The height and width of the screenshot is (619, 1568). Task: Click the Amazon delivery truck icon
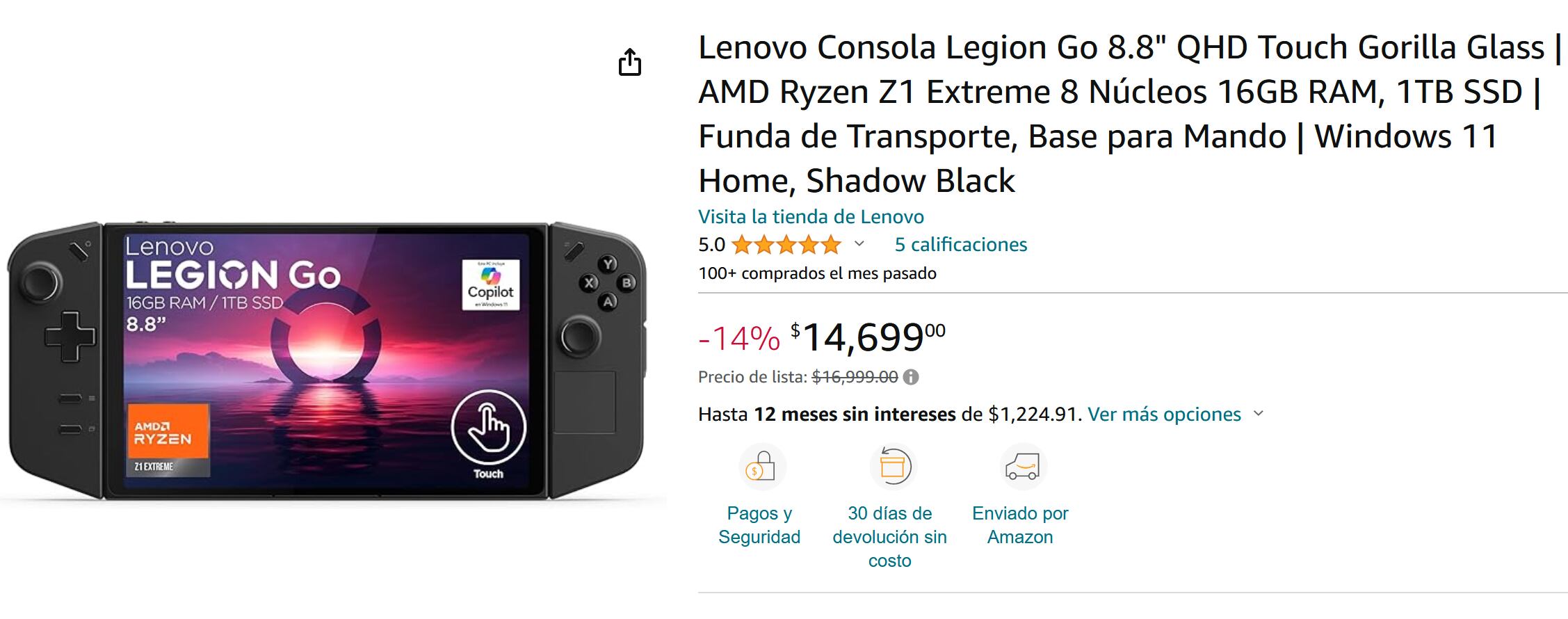tap(1023, 467)
